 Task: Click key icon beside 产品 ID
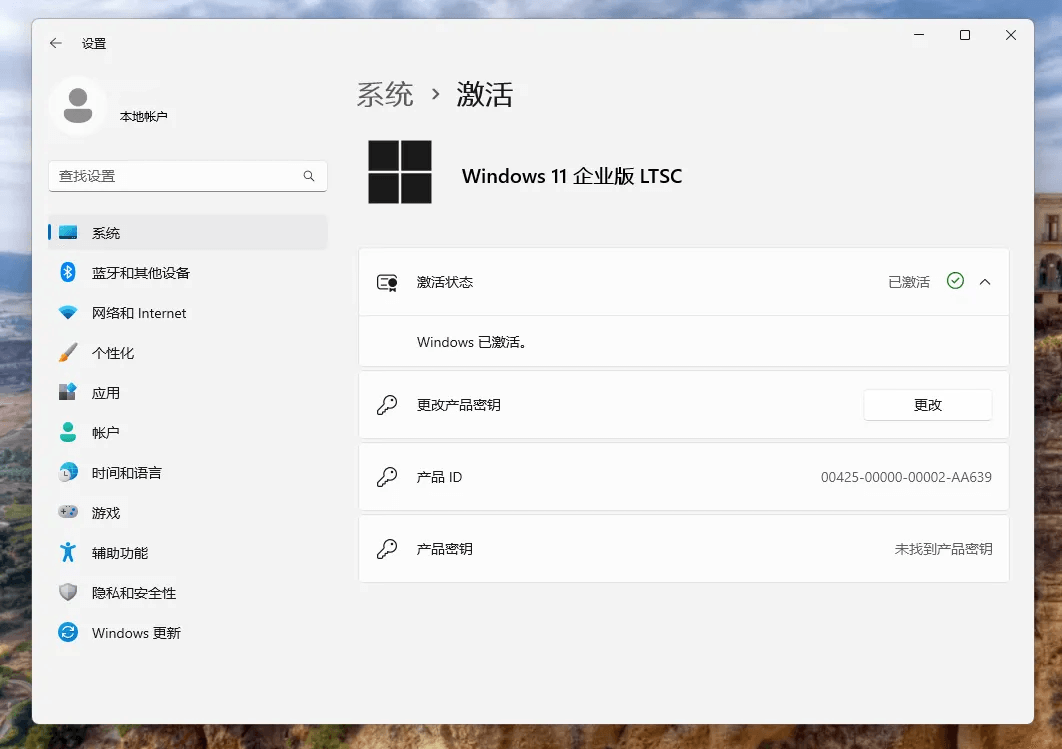coord(387,477)
